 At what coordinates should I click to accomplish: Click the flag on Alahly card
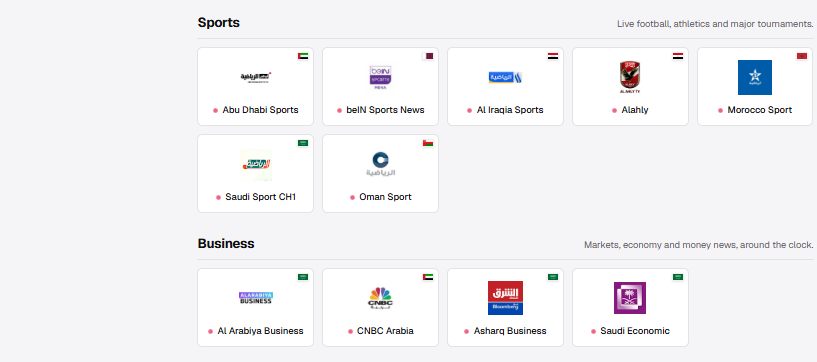pyautogui.click(x=678, y=56)
